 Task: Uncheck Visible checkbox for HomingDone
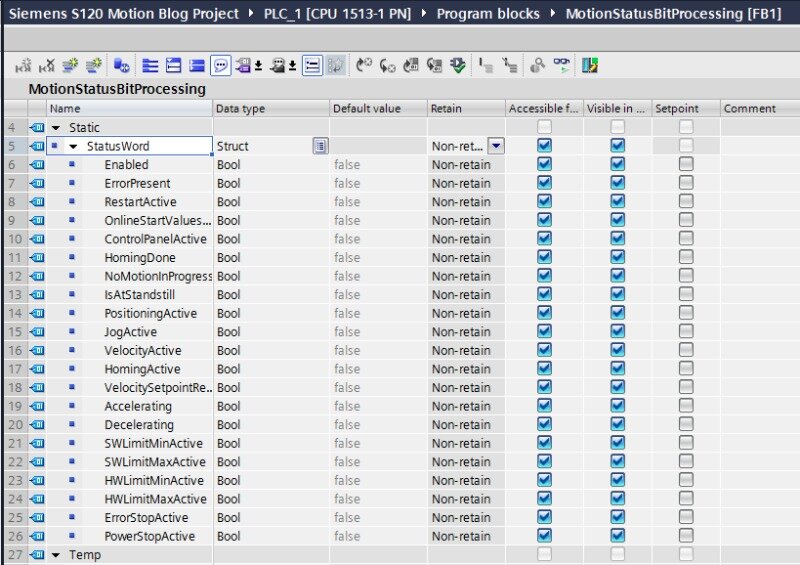point(617,258)
